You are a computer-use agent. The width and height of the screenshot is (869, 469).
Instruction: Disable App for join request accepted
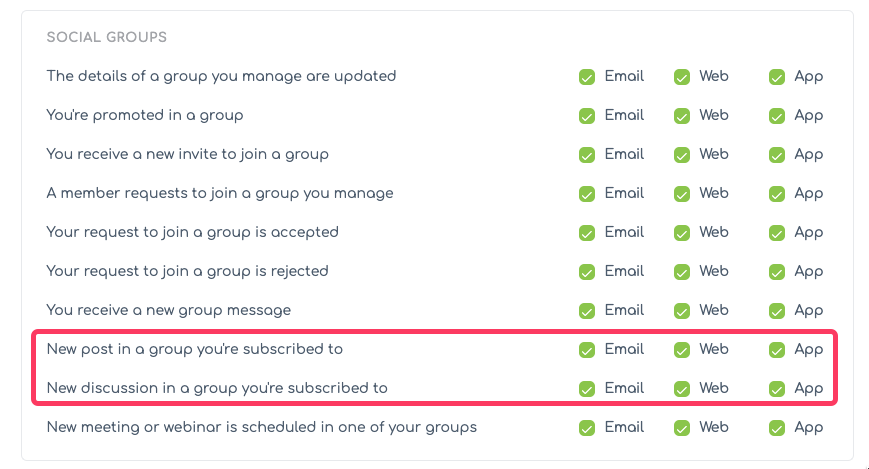(777, 233)
